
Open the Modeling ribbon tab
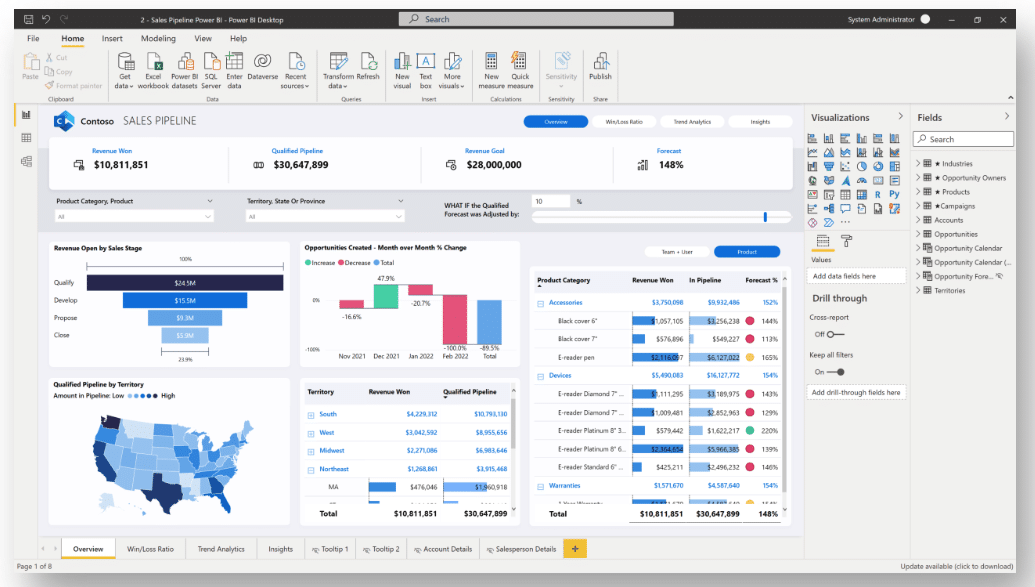point(158,38)
